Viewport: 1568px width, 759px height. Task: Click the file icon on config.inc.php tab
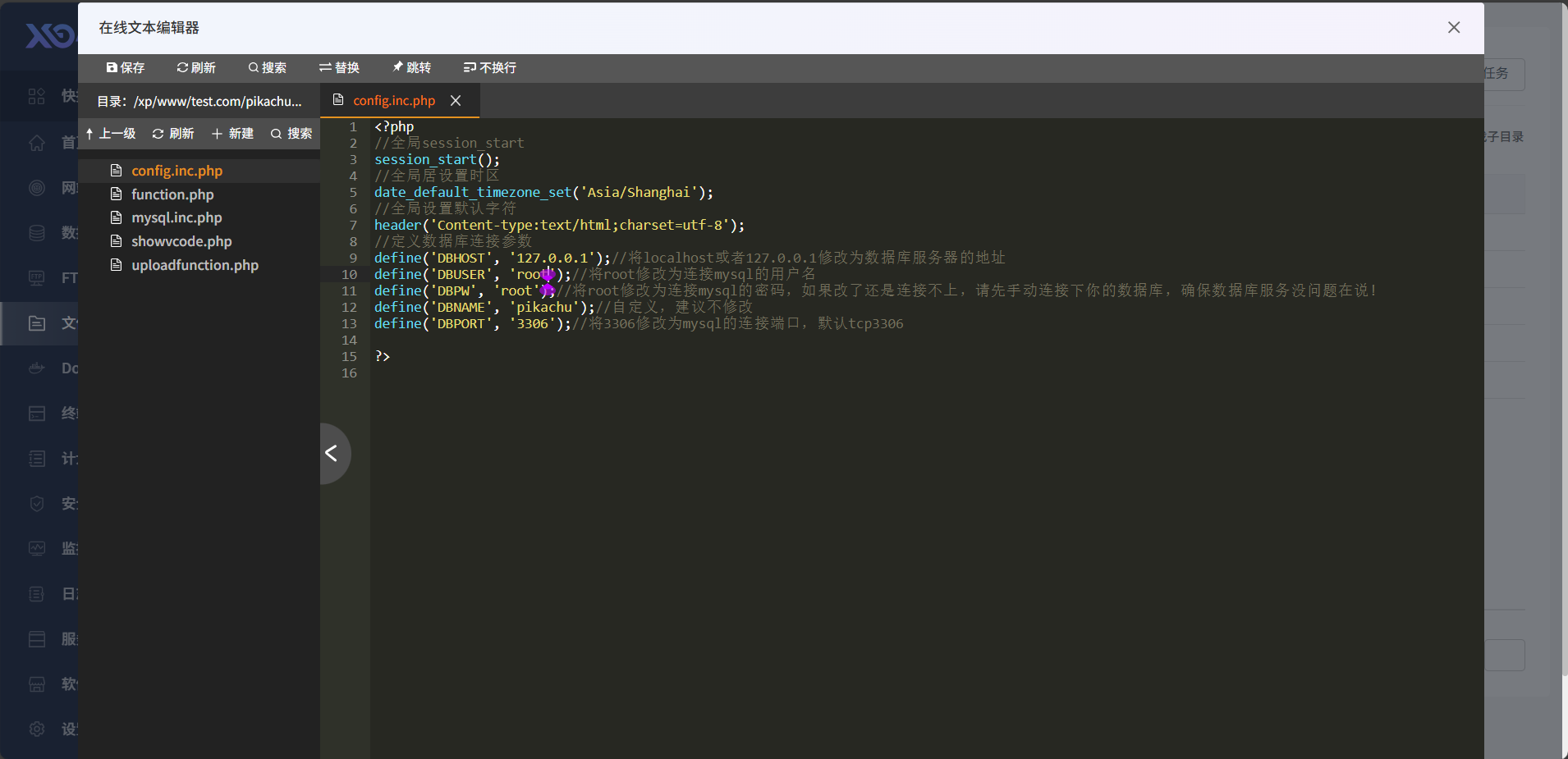click(338, 100)
